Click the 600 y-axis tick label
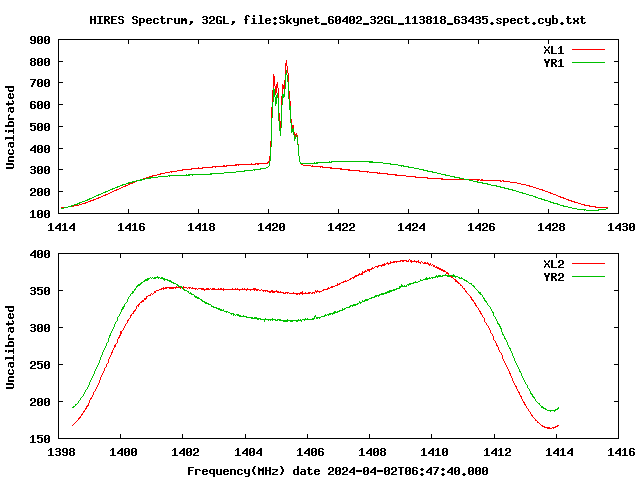640x480 pixels. pyautogui.click(x=40, y=105)
